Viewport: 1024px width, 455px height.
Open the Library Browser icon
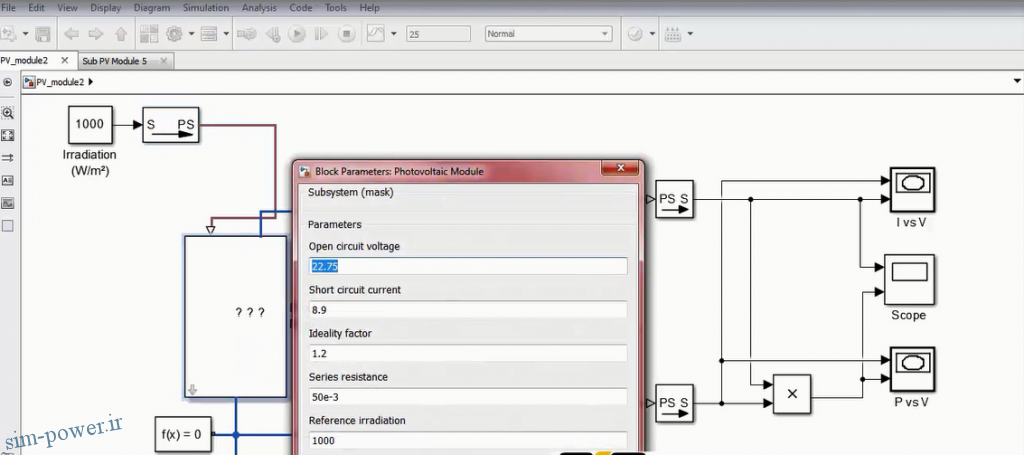[149, 34]
